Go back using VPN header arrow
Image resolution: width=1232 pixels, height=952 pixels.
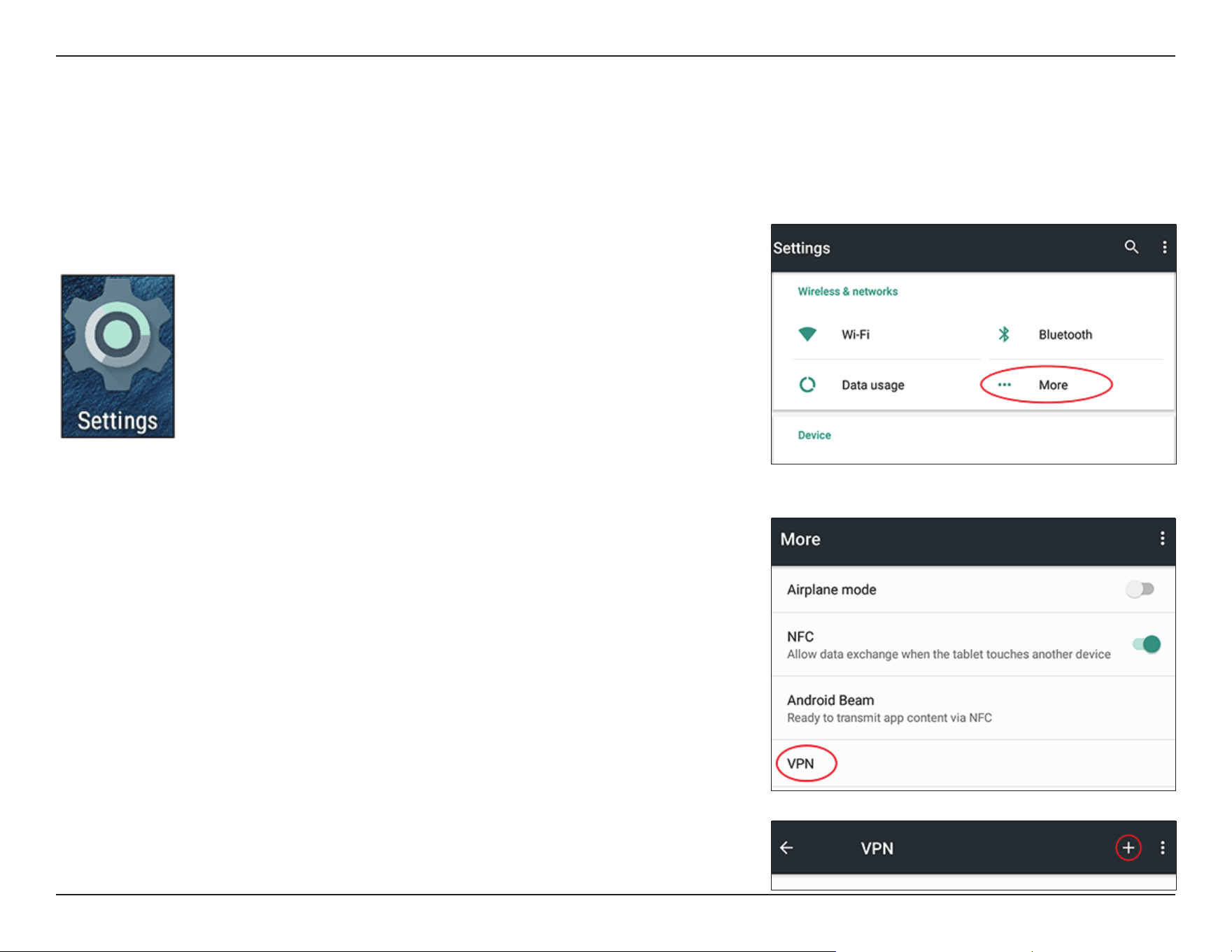click(x=786, y=848)
